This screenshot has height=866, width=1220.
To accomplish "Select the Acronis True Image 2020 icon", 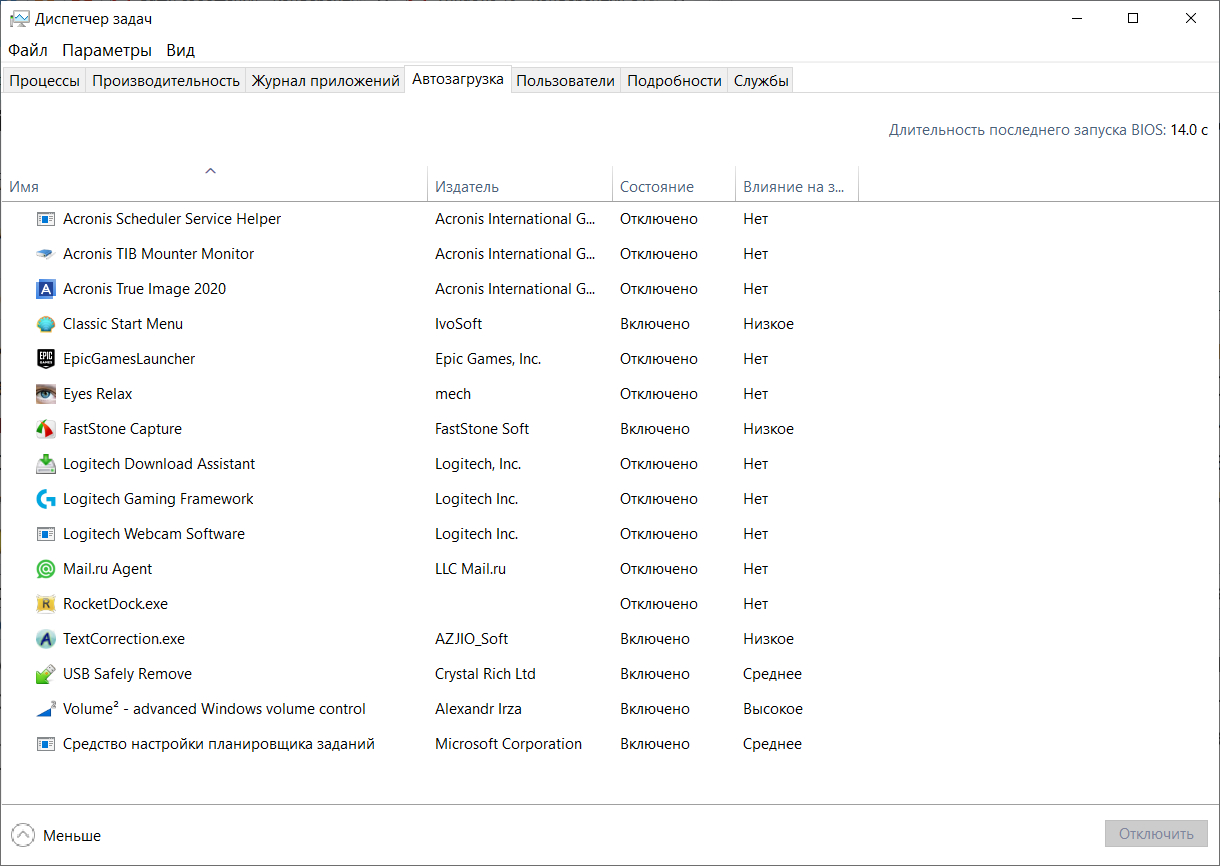I will pyautogui.click(x=45, y=289).
